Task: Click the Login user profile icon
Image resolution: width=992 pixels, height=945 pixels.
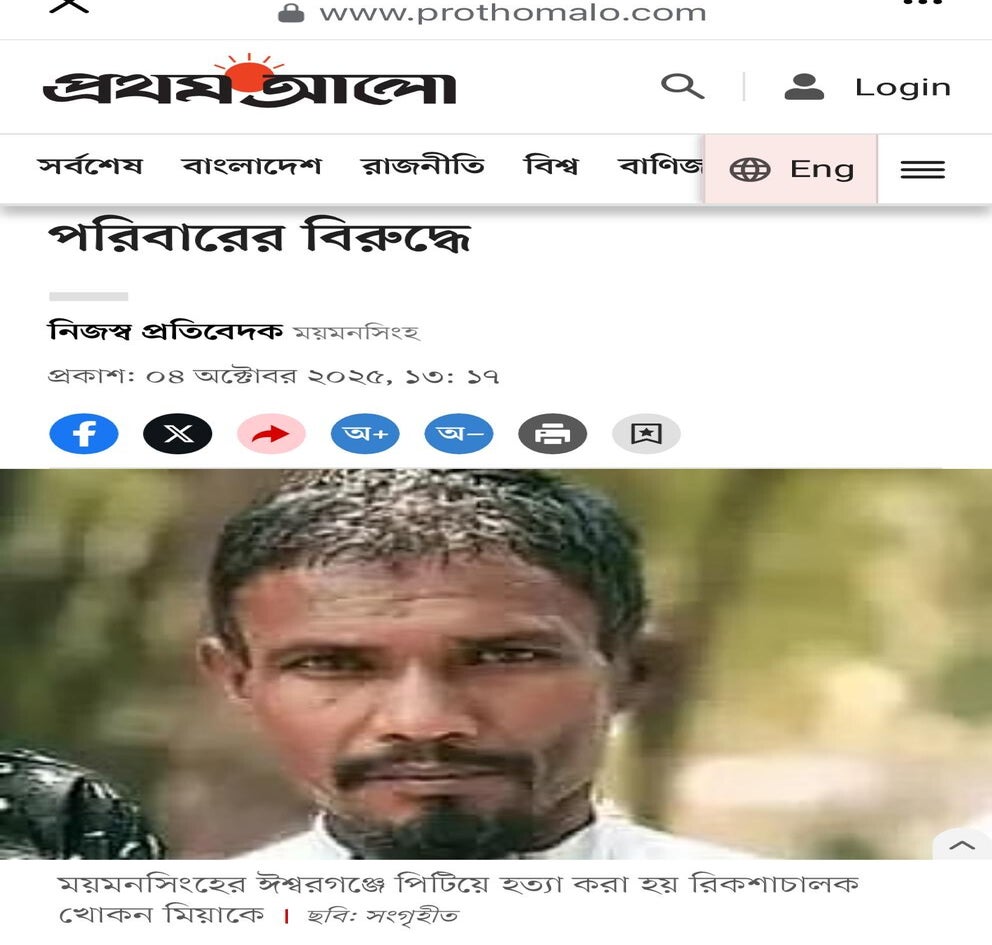Action: pyautogui.click(x=803, y=87)
